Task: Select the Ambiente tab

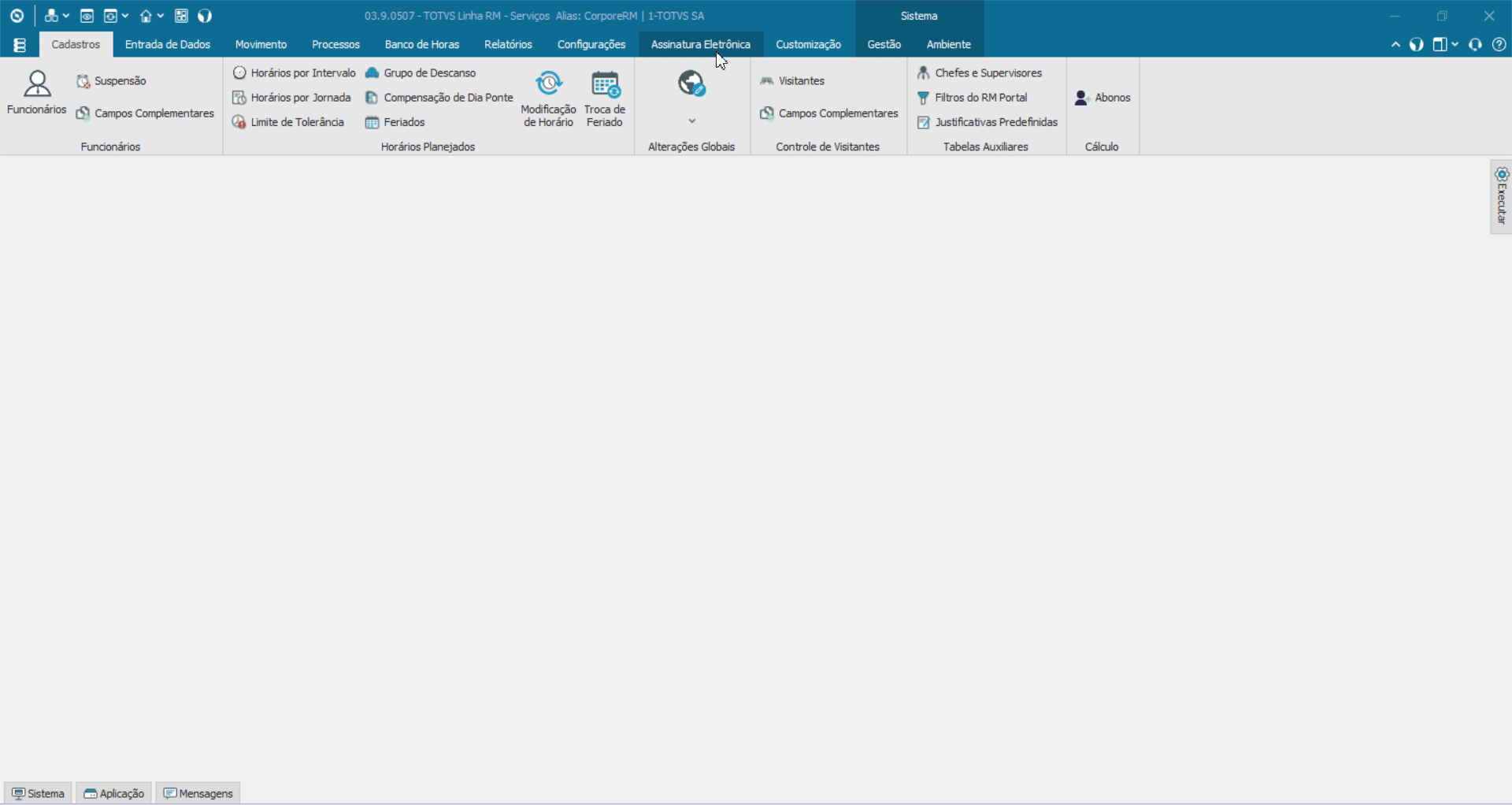Action: [949, 44]
